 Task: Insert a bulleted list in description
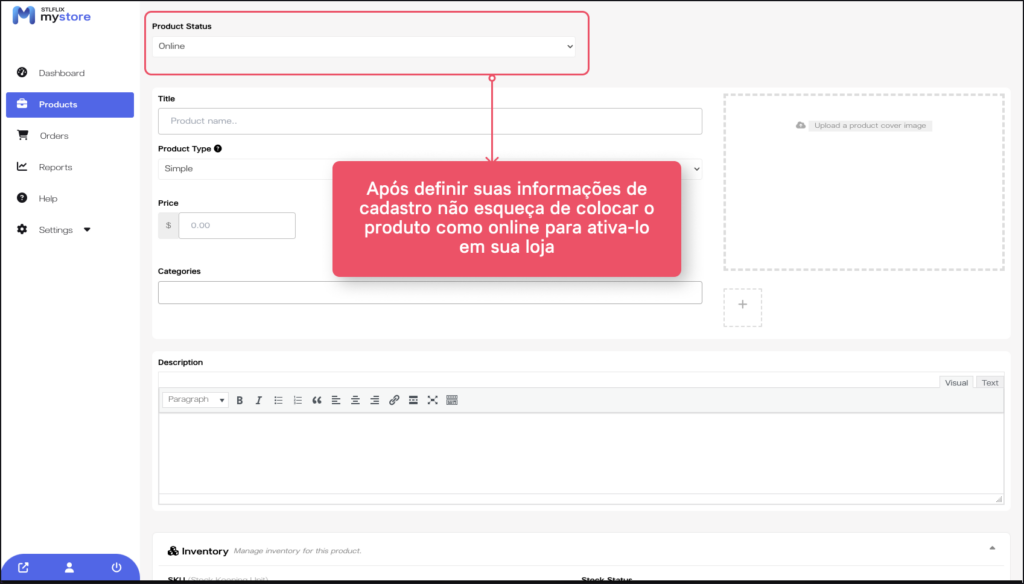pyautogui.click(x=278, y=400)
